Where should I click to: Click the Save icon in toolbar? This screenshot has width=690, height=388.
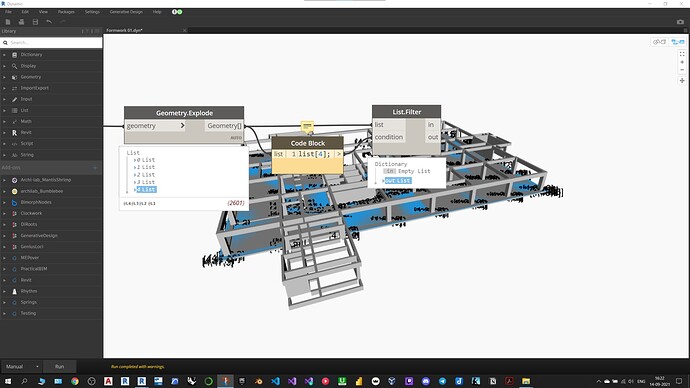pyautogui.click(x=35, y=22)
